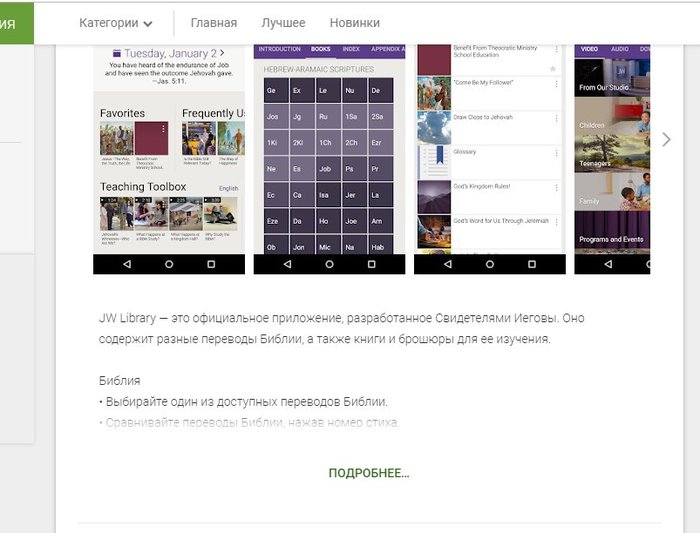This screenshot has height=533, width=700.
Task: Open the Лучшее section
Action: [283, 23]
